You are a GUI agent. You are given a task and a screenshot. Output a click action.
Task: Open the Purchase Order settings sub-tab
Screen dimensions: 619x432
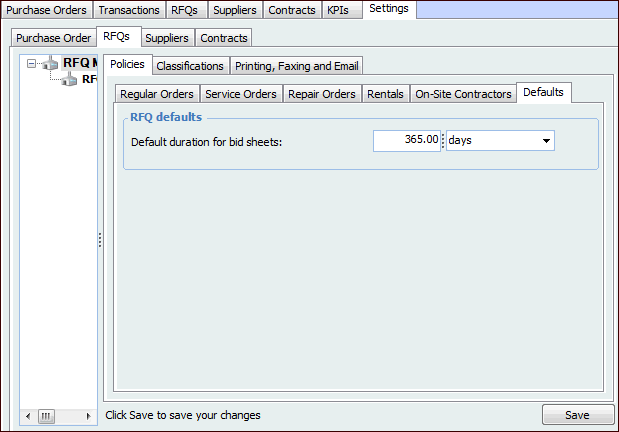point(54,38)
